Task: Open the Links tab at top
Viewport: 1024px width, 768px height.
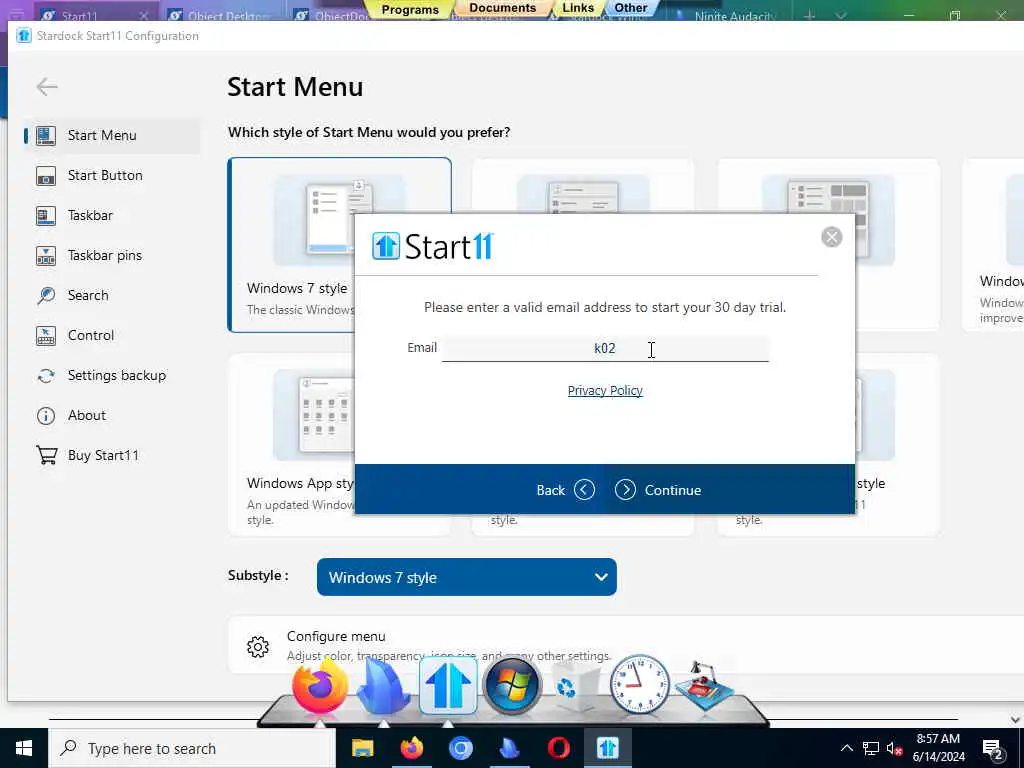Action: click(x=578, y=8)
